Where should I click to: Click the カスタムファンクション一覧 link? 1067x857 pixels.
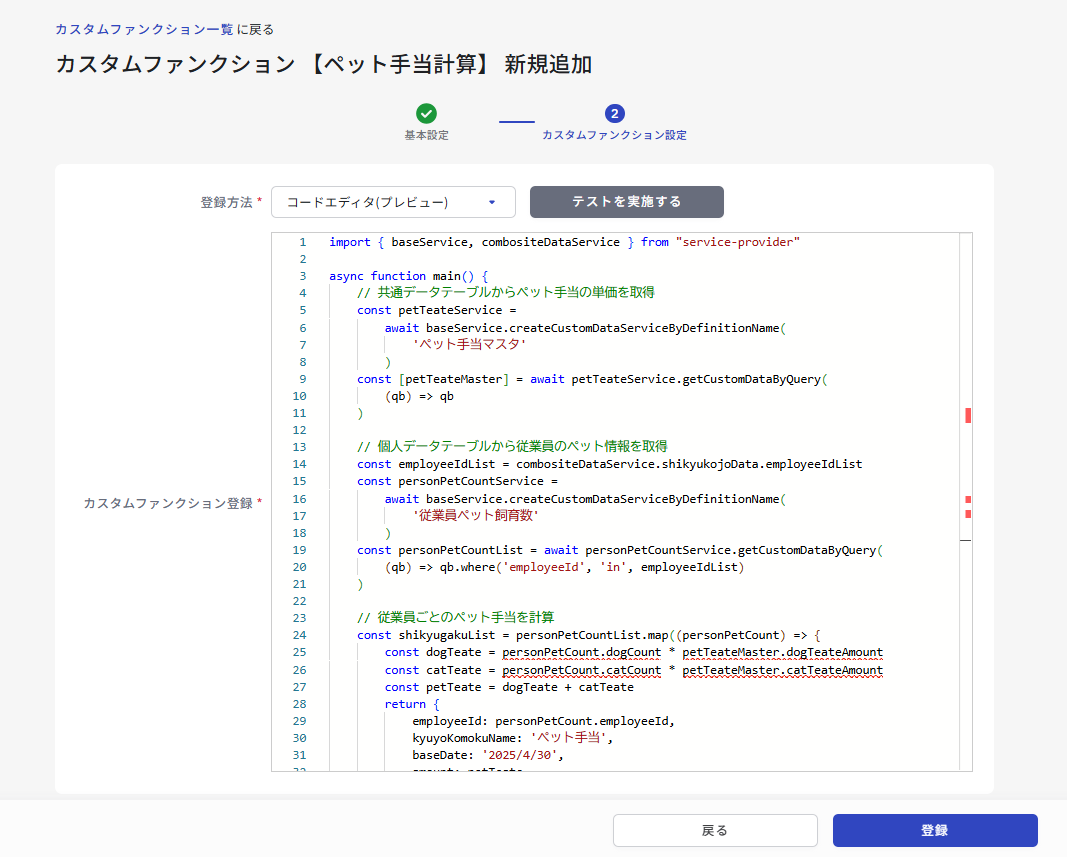(144, 29)
